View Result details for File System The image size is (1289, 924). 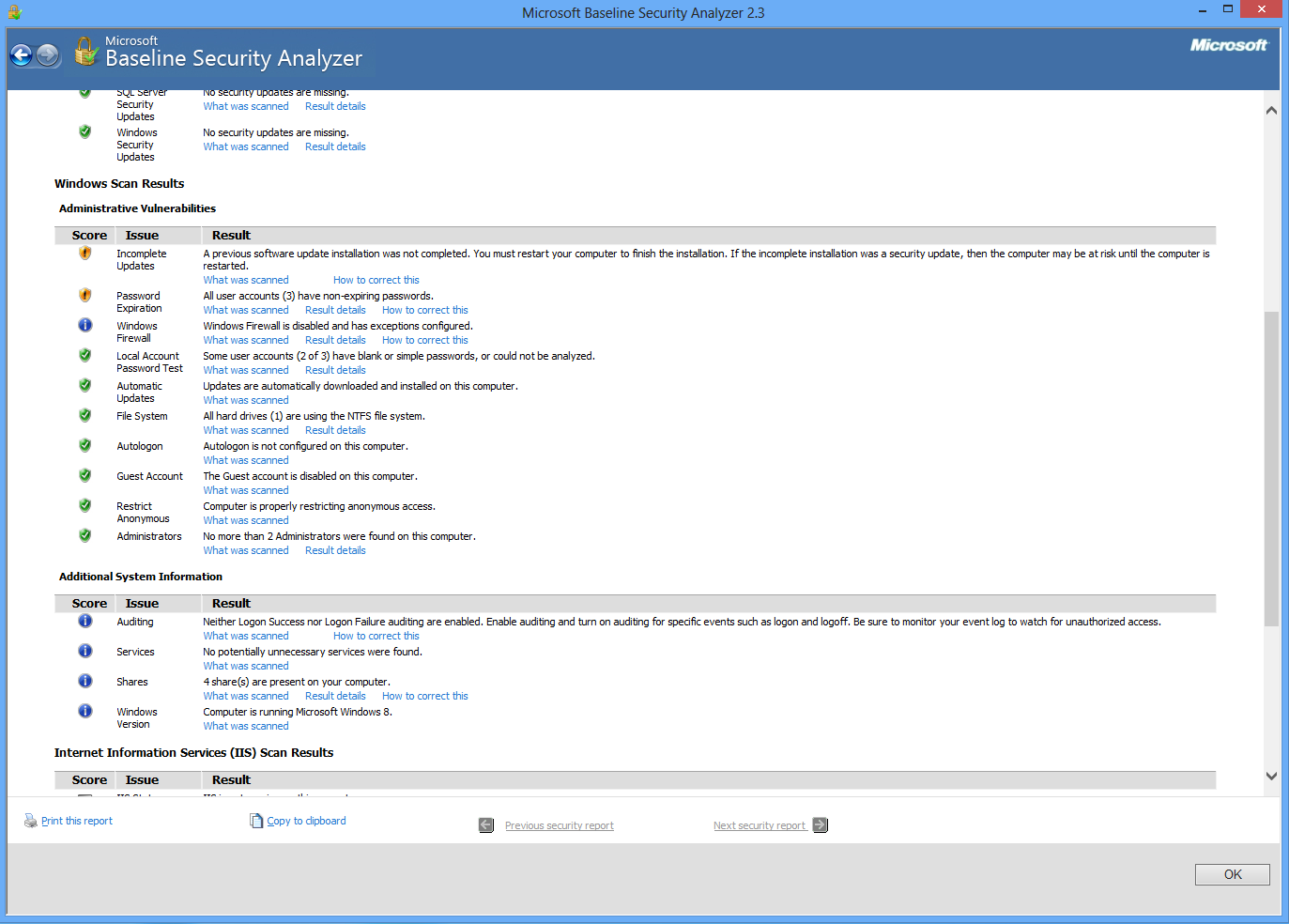point(335,430)
